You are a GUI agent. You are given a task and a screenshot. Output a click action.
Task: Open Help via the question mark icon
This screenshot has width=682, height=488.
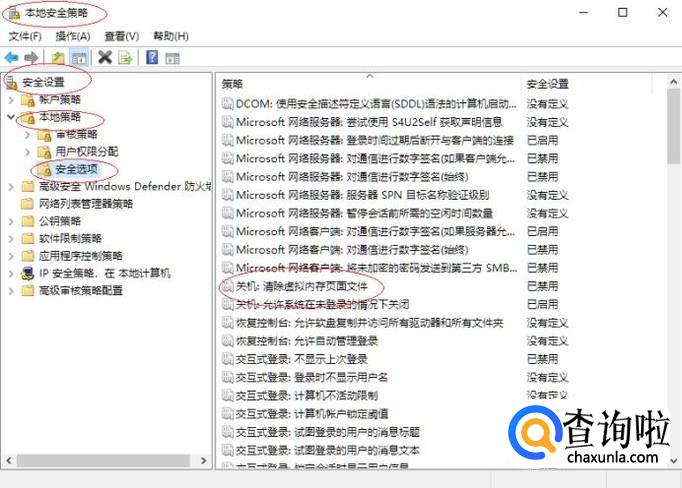click(152, 57)
